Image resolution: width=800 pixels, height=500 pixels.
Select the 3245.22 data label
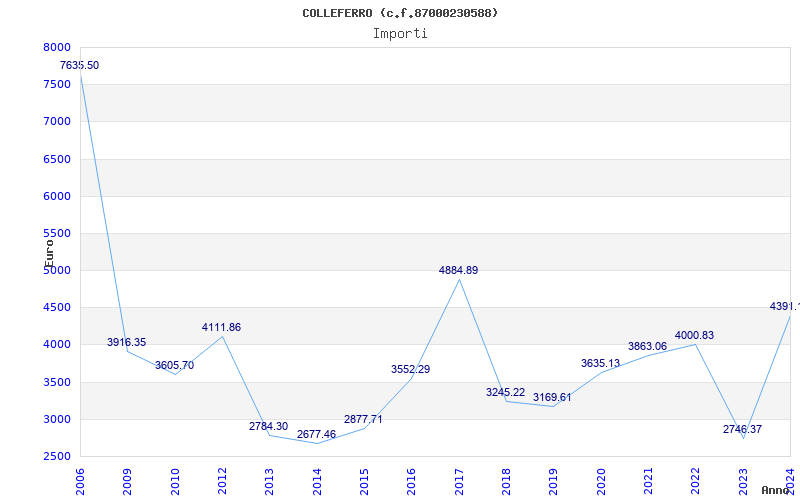(x=506, y=392)
